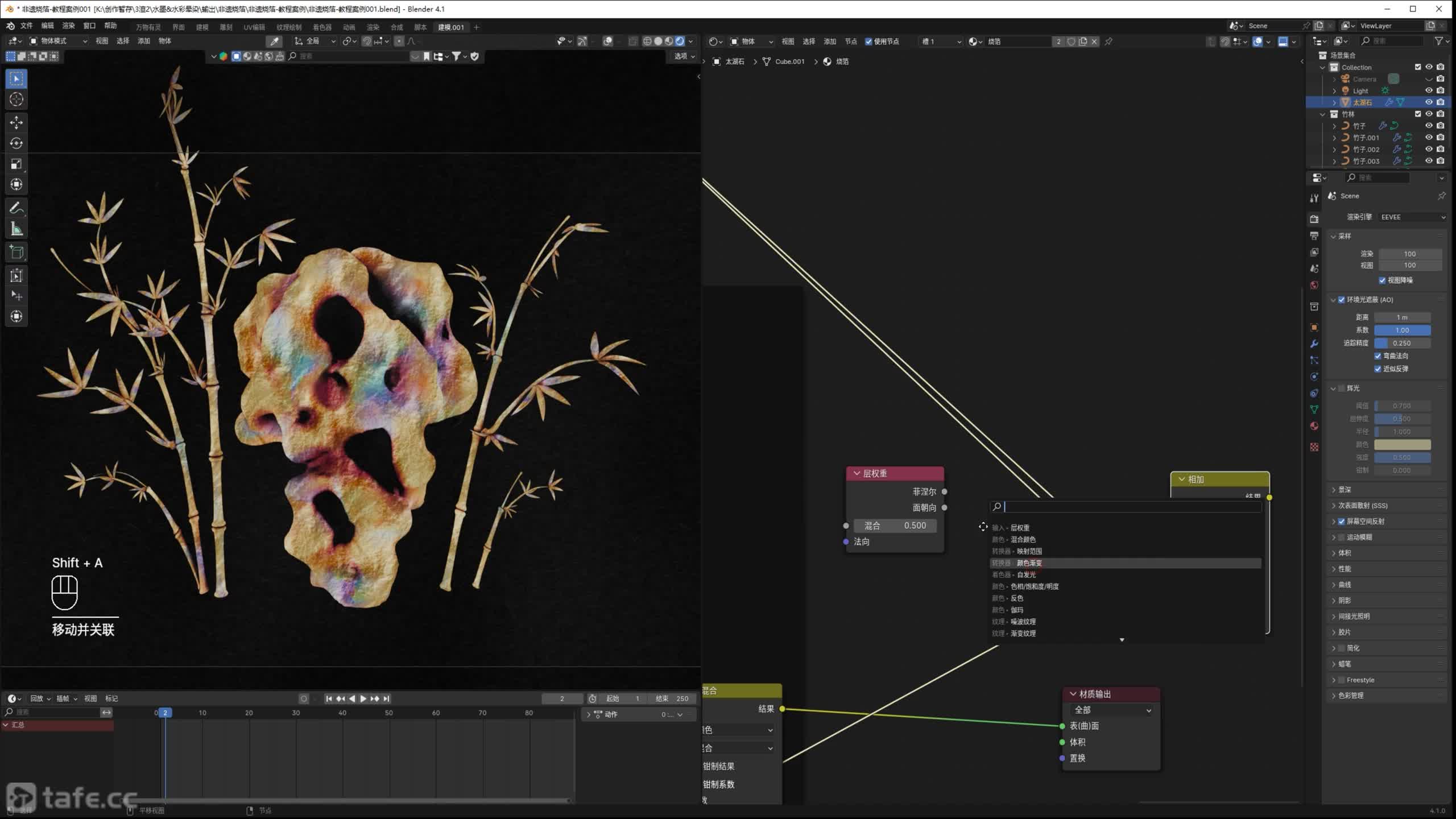
Task: Choose 颜色渐变 from node search list
Action: coord(1028,563)
